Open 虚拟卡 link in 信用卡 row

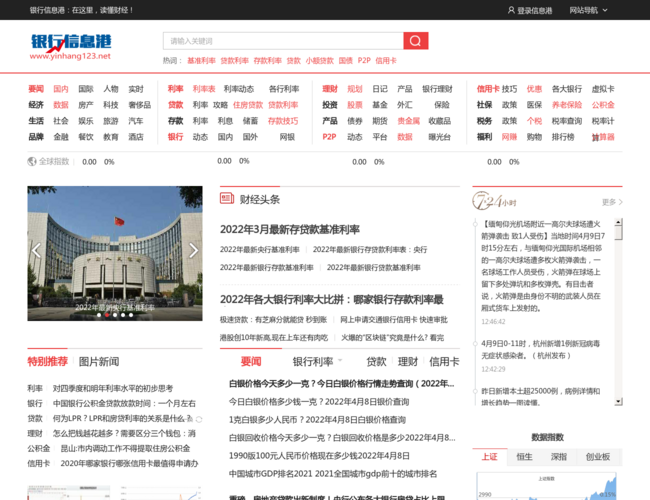click(x=603, y=89)
